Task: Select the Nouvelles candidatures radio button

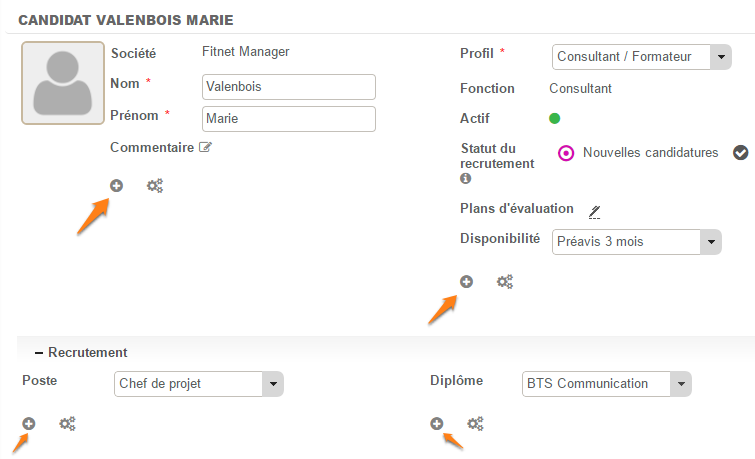Action: click(566, 153)
